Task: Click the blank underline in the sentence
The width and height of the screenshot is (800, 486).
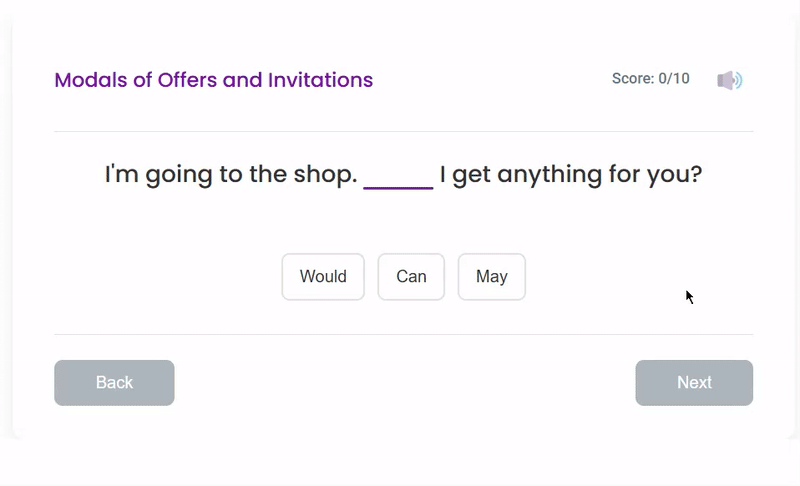Action: click(398, 178)
